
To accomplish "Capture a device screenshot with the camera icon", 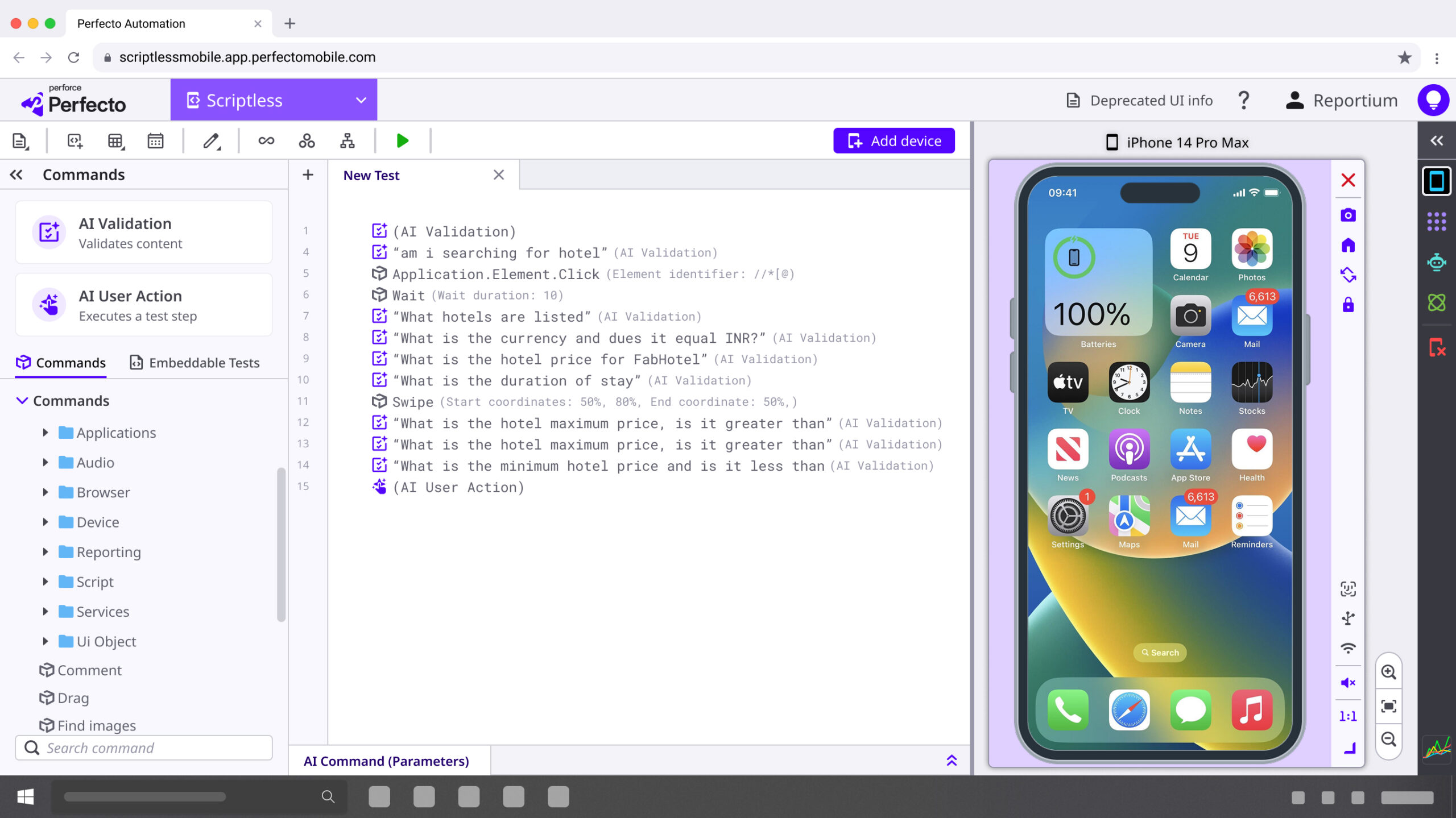I will tap(1349, 214).
